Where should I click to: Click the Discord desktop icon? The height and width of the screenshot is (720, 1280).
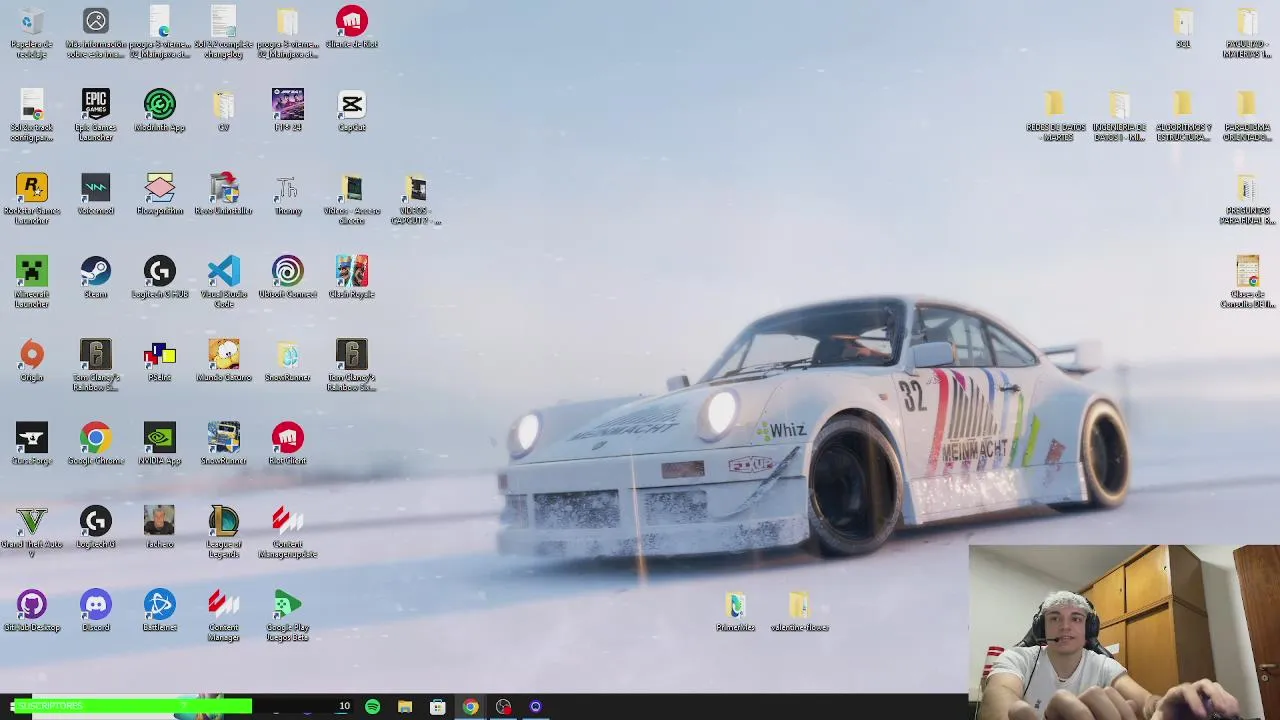95,611
